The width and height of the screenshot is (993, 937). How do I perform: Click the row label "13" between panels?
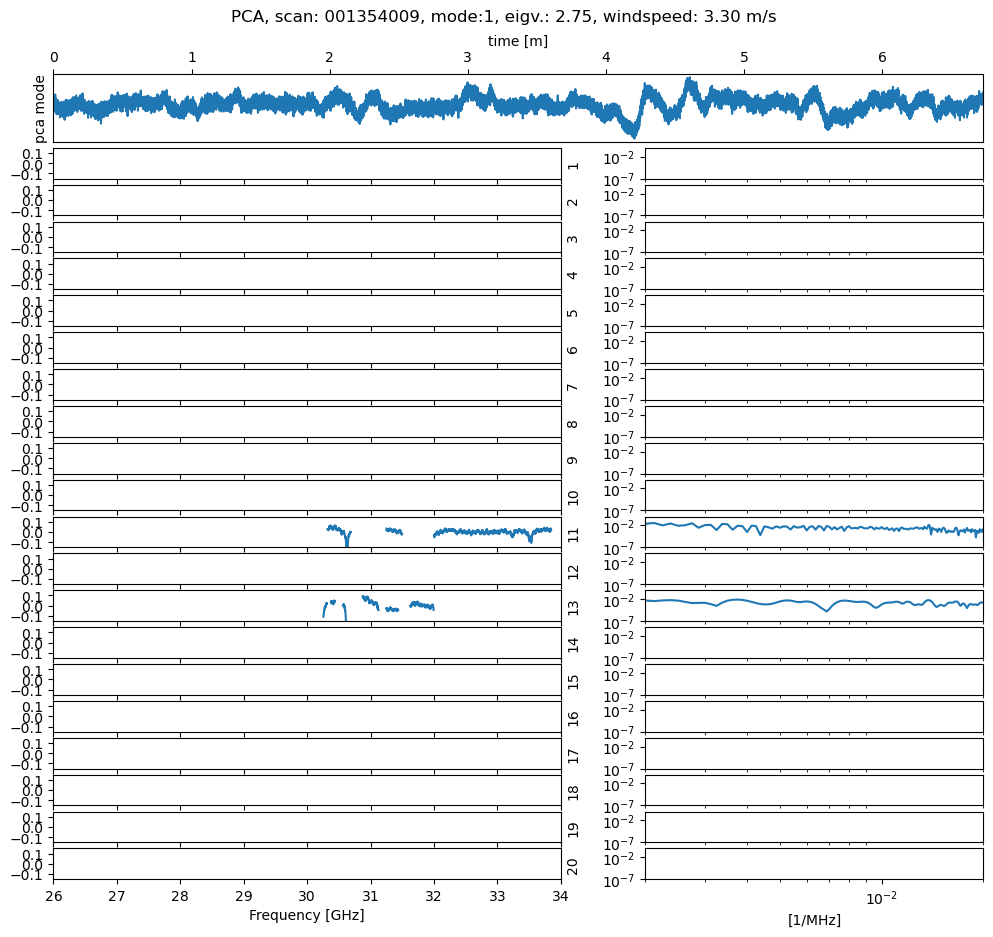click(x=573, y=606)
